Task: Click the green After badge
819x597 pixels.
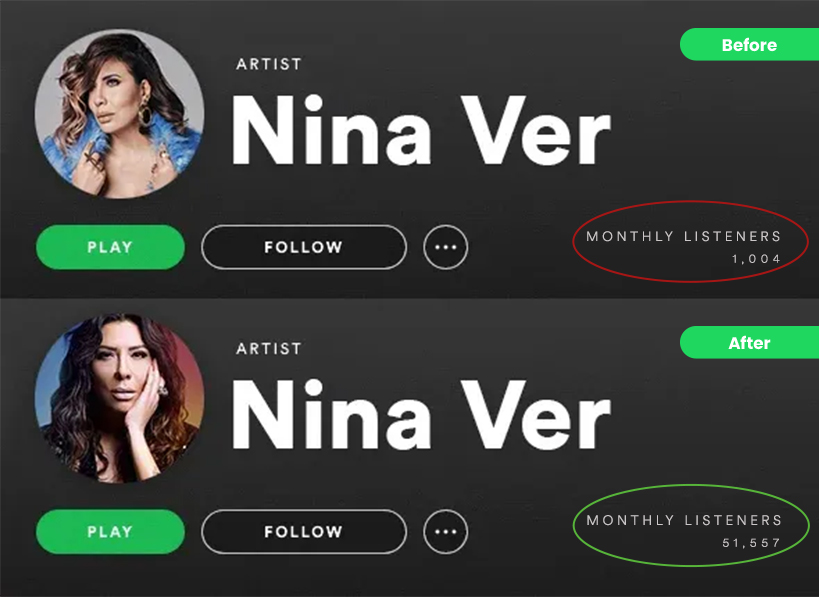Action: 750,343
